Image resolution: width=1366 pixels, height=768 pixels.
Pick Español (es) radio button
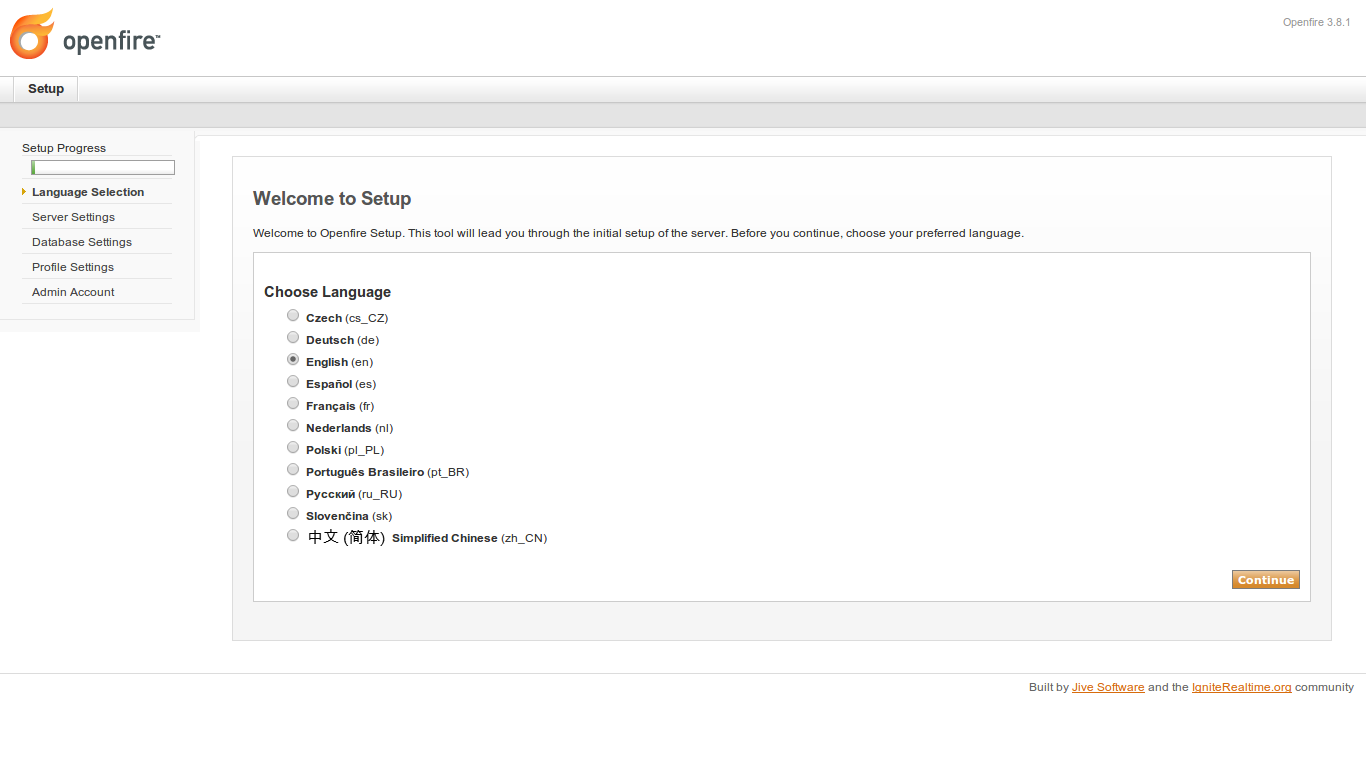293,381
